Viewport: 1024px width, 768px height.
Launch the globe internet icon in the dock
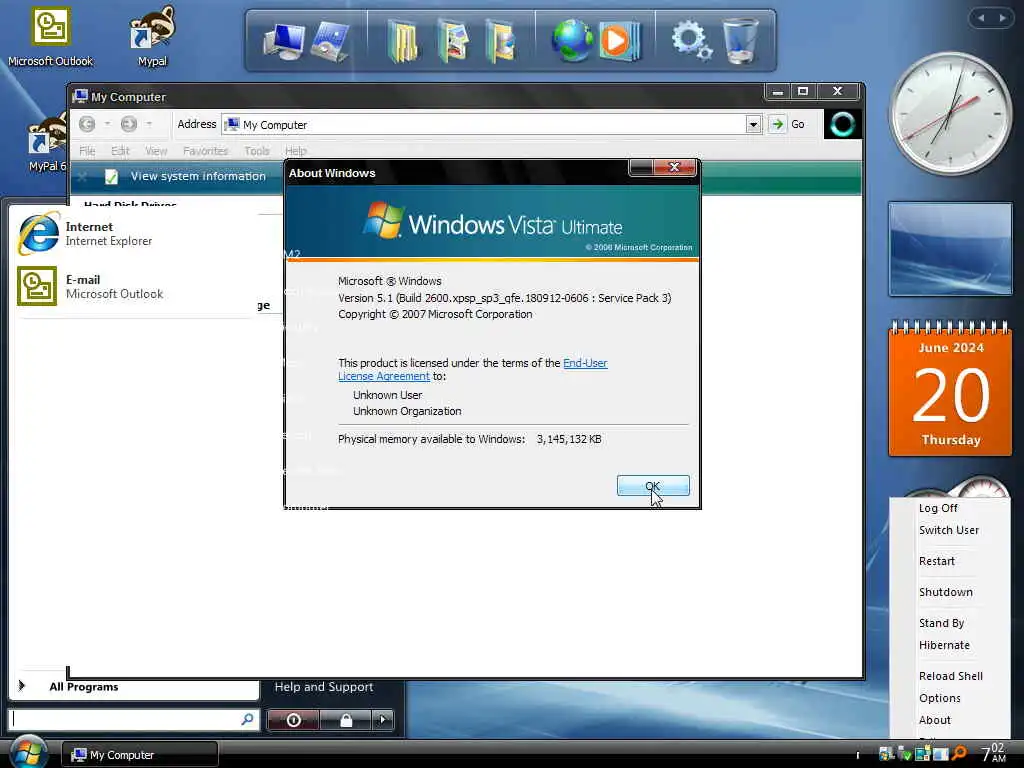click(x=572, y=40)
